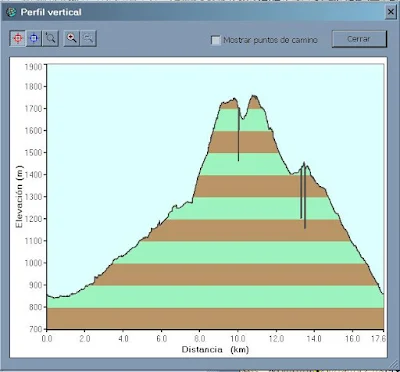400x372 pixels.
Task: Click the 1200 elevation axis label
Action: click(x=34, y=219)
